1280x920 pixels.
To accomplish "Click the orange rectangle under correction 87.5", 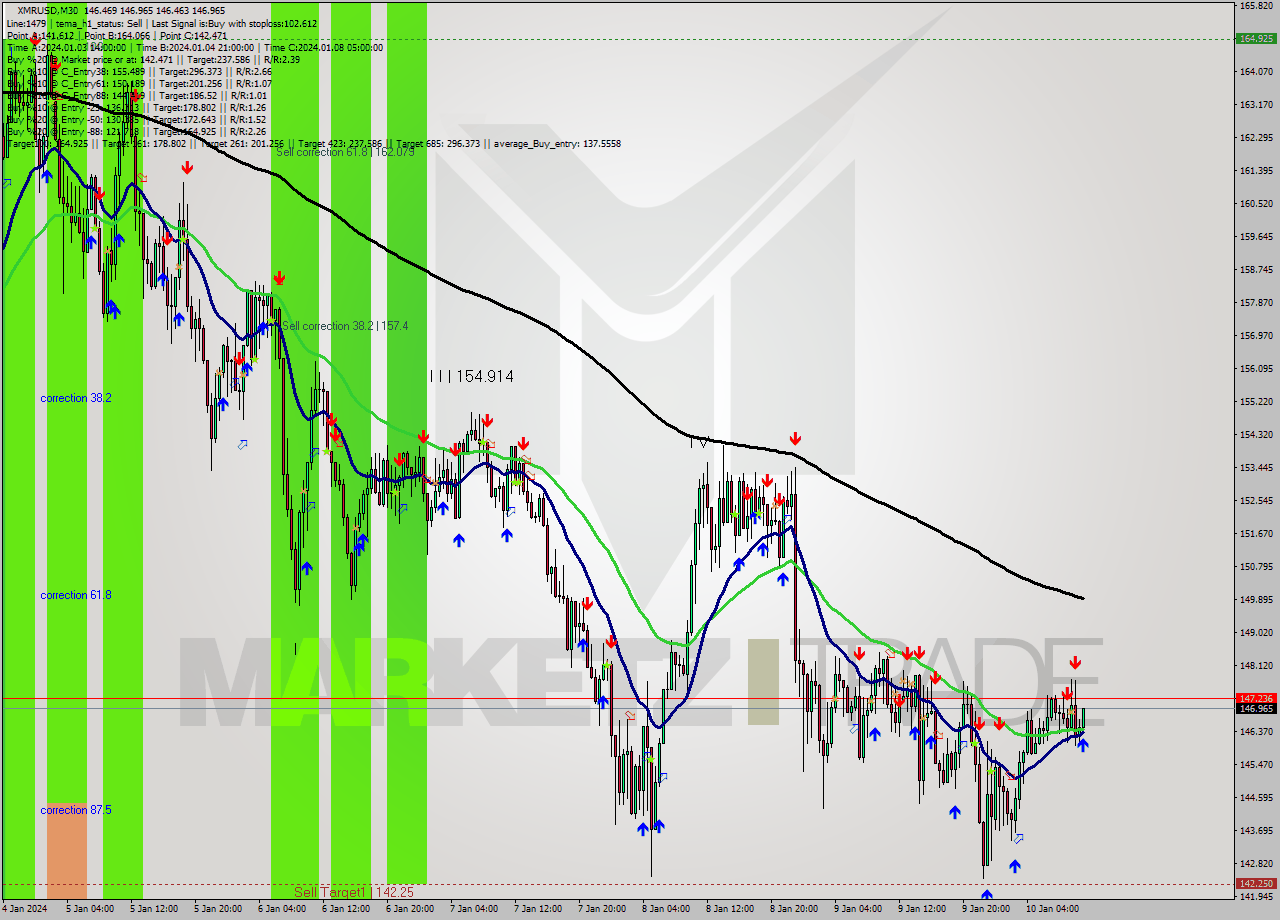I will (67, 853).
